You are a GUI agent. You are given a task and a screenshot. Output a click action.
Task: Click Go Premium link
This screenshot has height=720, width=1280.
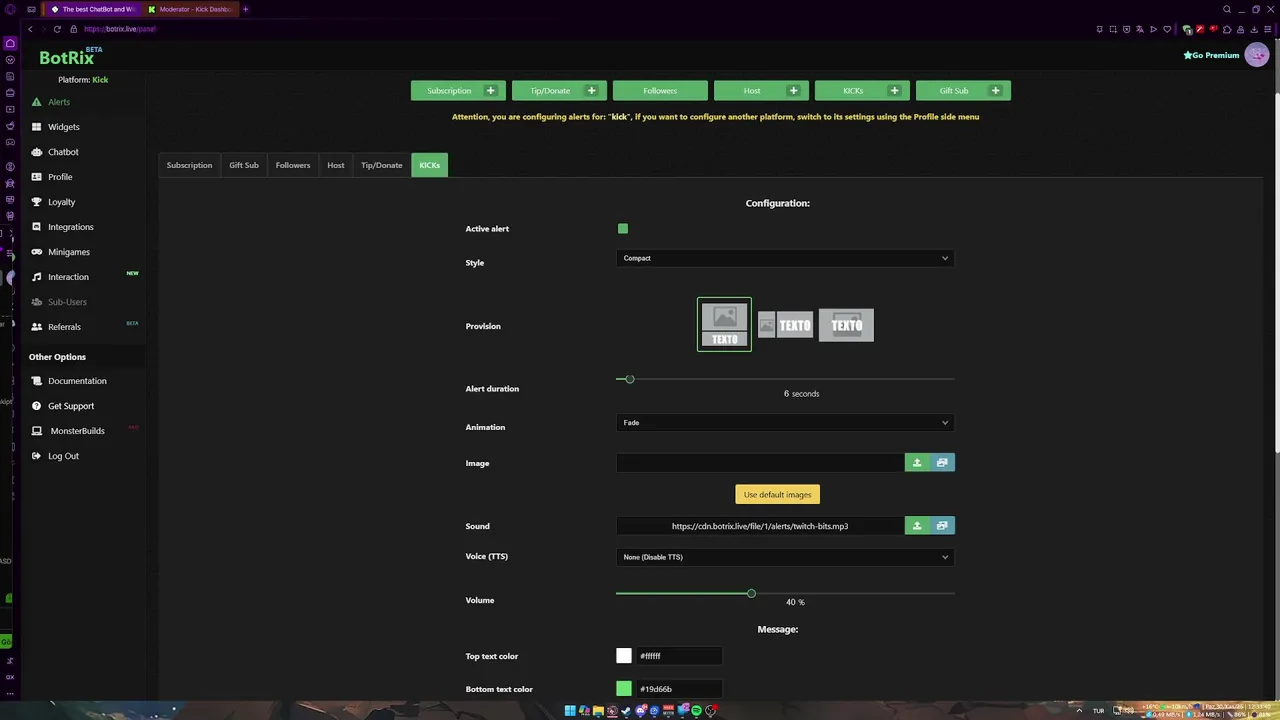[1211, 55]
